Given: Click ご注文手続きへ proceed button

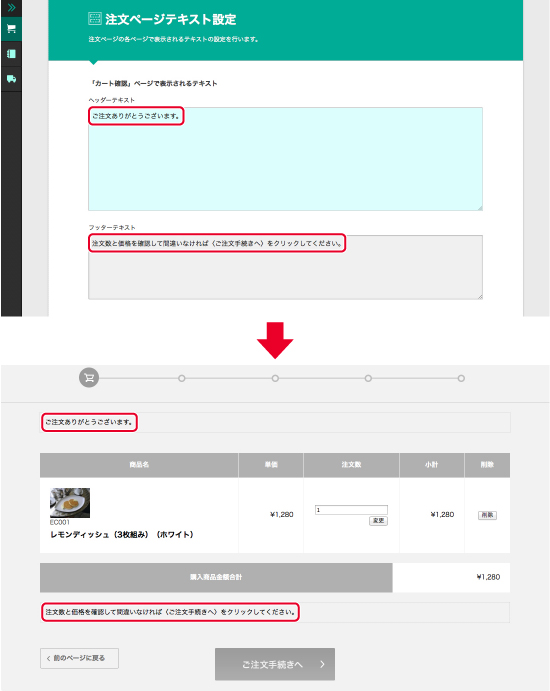Looking at the screenshot, I should tap(275, 664).
